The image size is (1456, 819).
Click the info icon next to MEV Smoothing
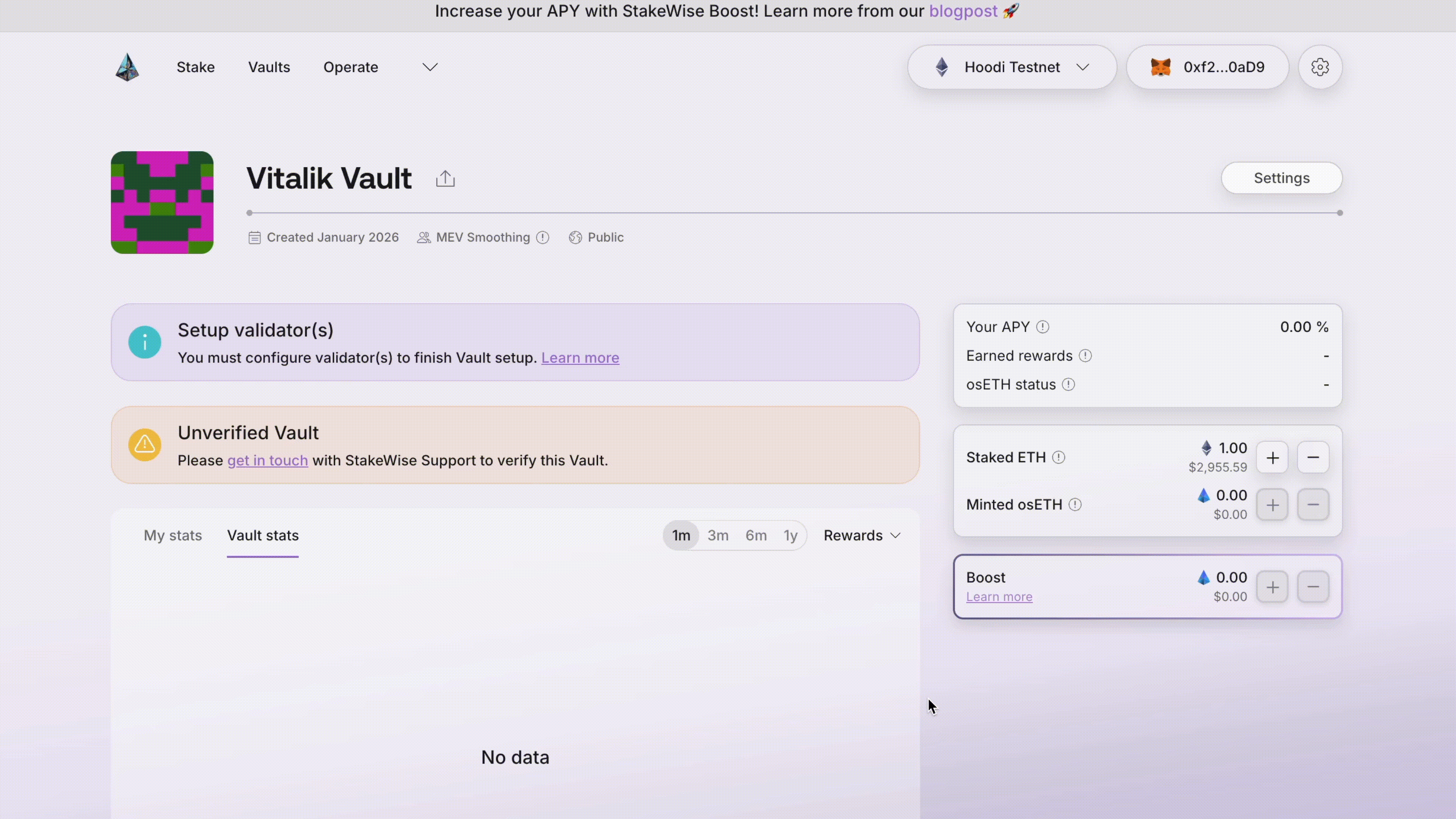point(543,237)
